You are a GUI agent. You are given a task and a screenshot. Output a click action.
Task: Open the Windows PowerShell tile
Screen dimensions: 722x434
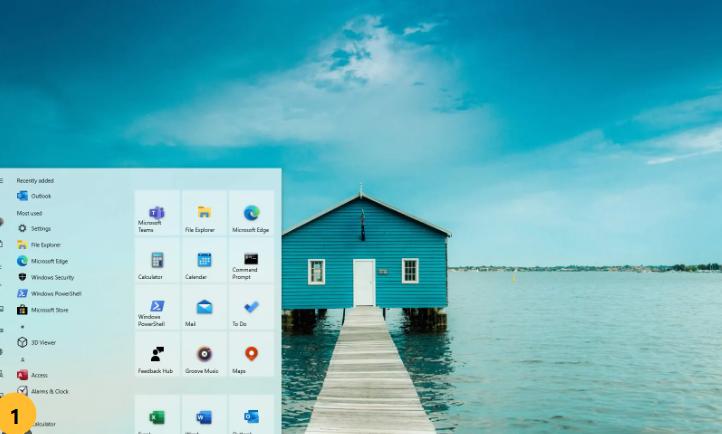tap(157, 307)
